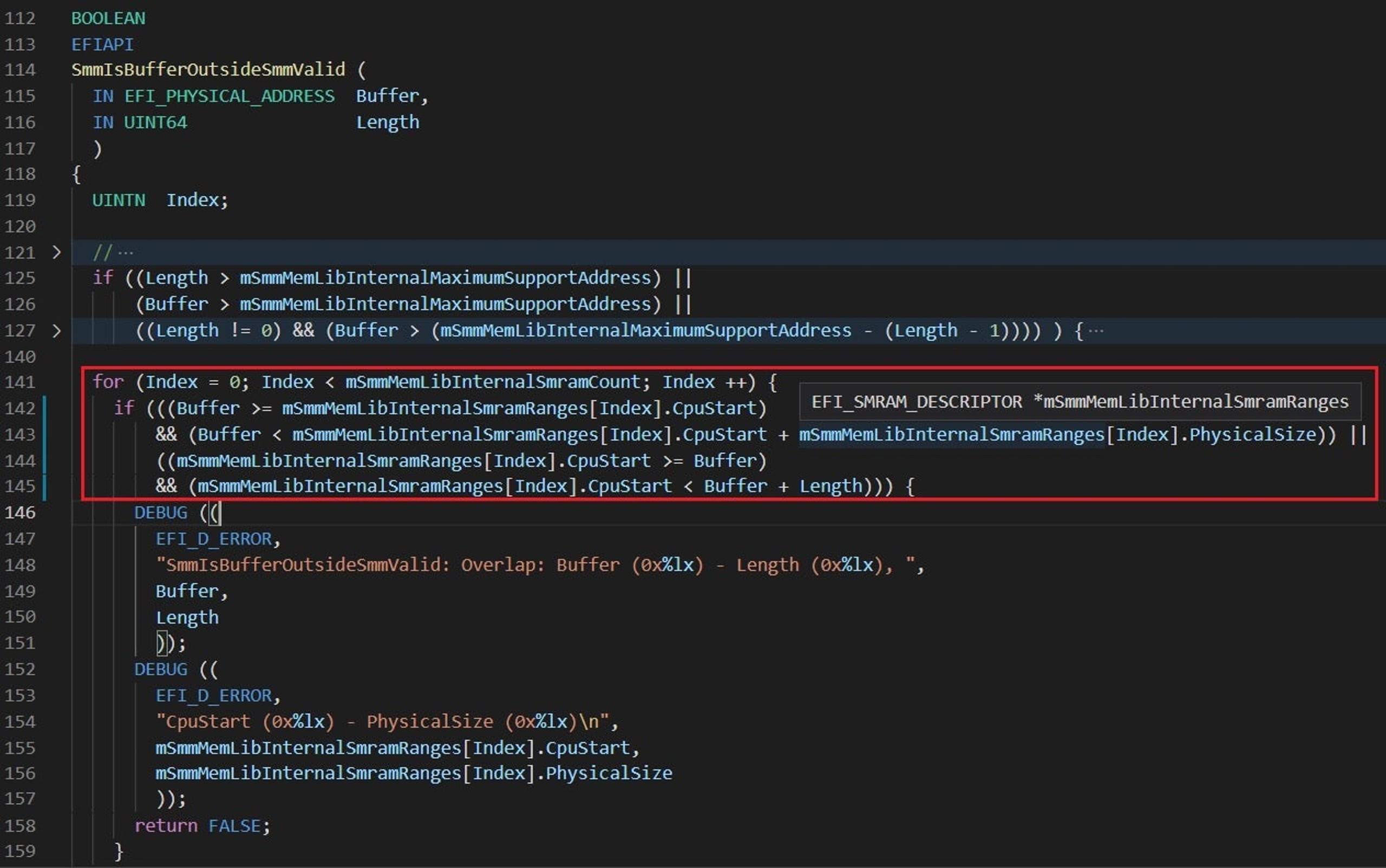Click PhysicalSize on line 156
The image size is (1386, 868).
point(609,773)
